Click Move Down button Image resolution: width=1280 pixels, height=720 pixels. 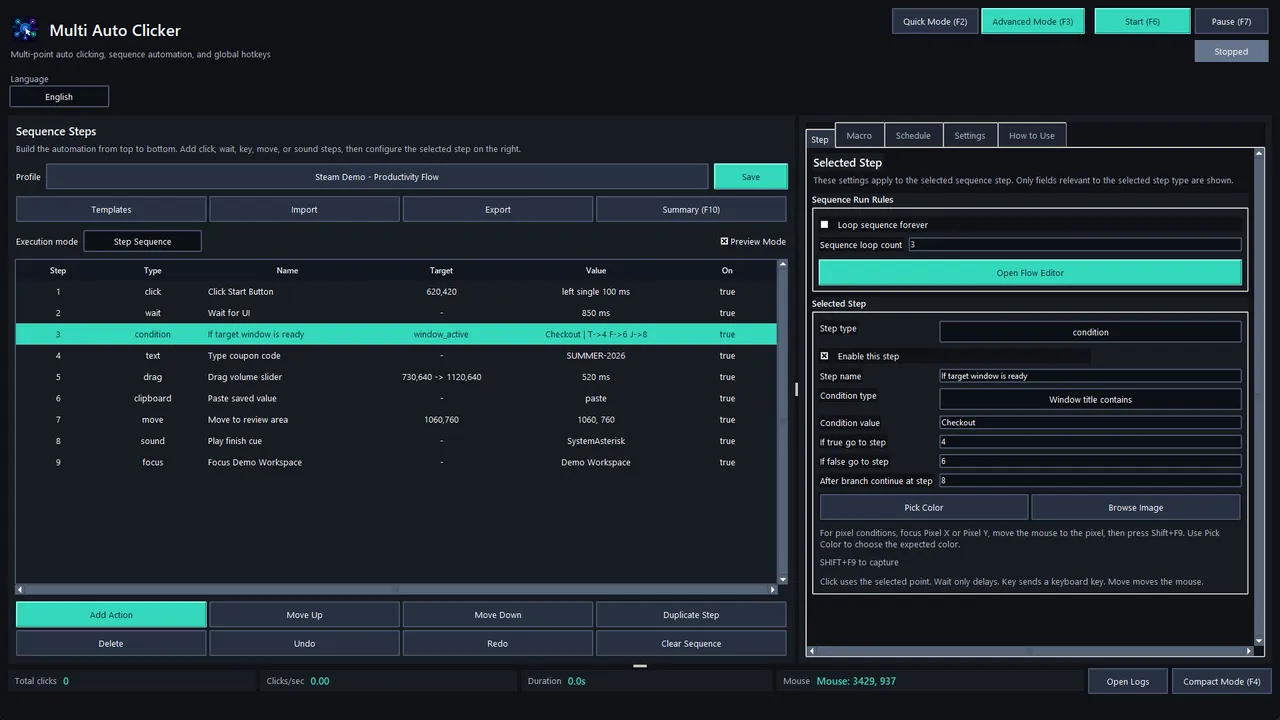point(498,615)
